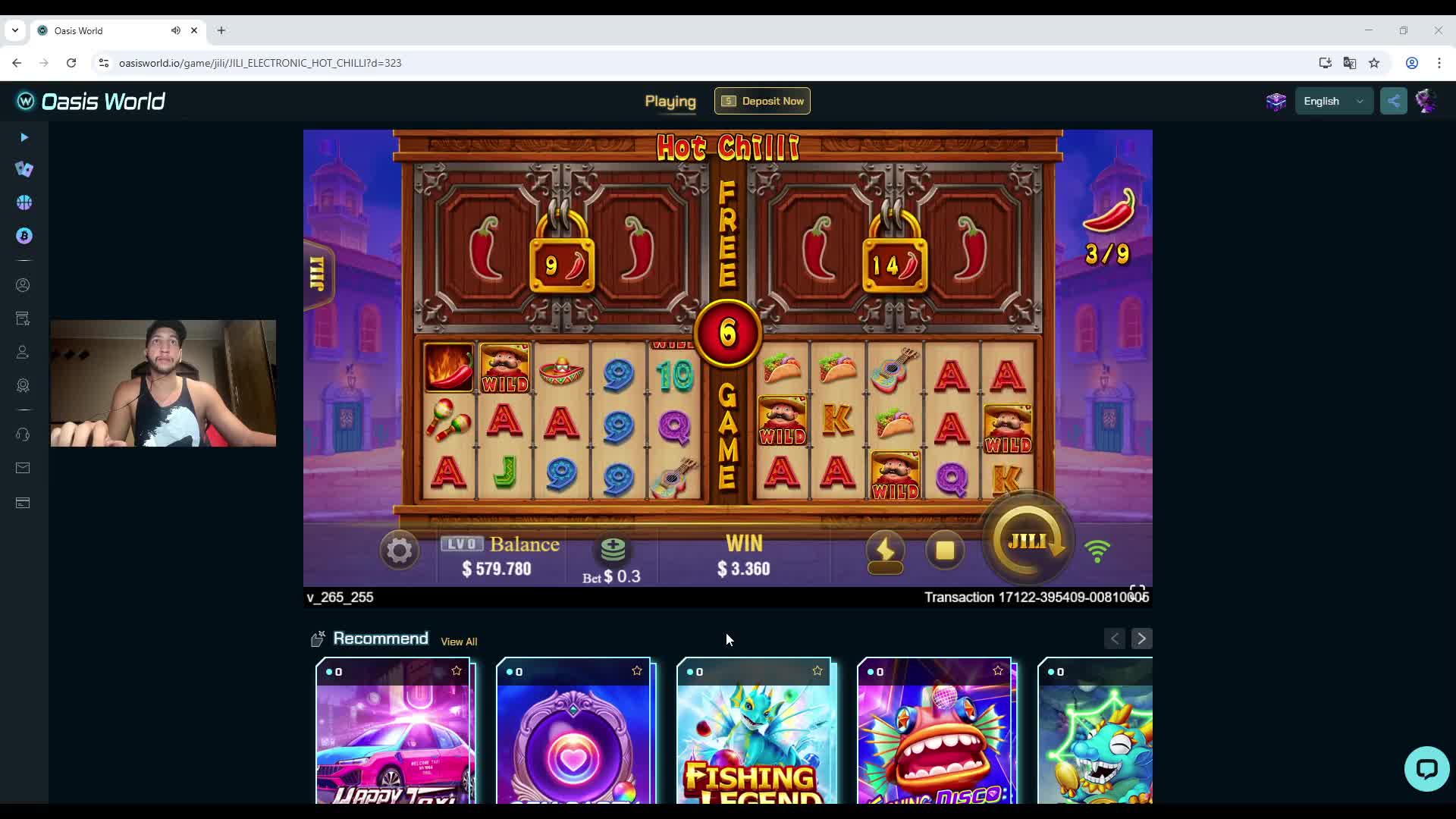Favorite the Fishing Legend game with the star
The width and height of the screenshot is (1456, 819).
817,671
